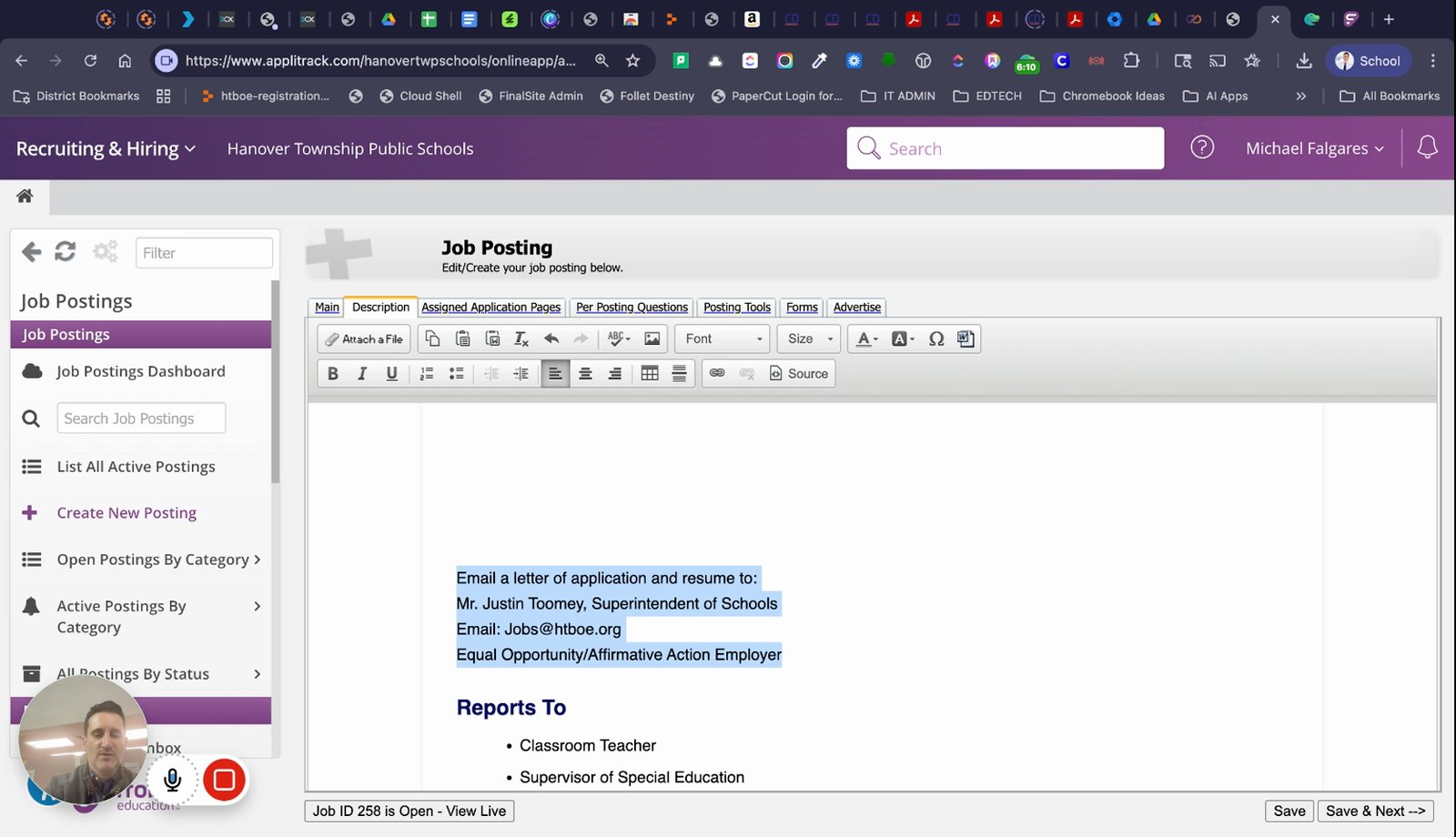This screenshot has width=1456, height=837.
Task: Open the spell check tool
Action: pos(619,338)
